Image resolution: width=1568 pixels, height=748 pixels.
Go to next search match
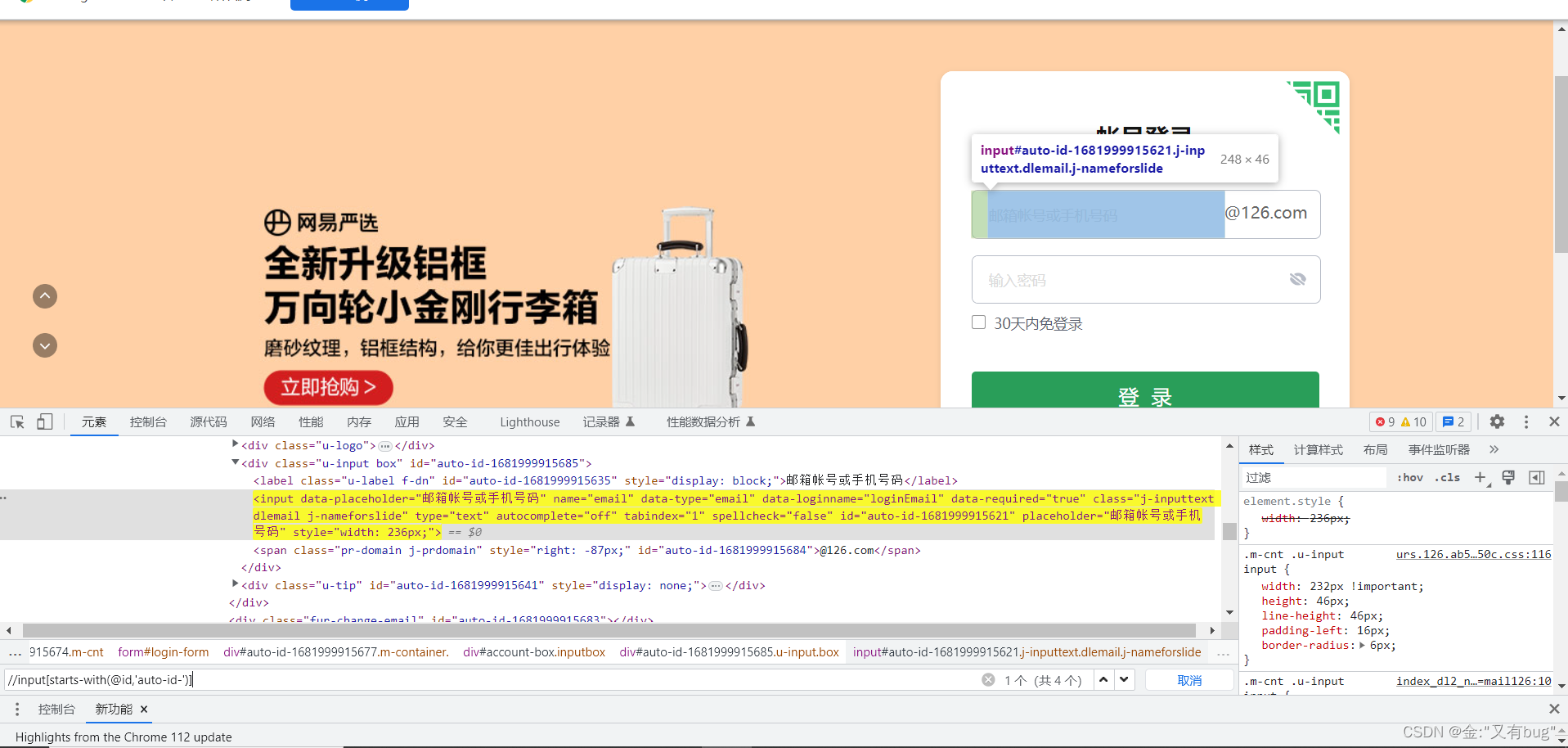pos(1125,680)
